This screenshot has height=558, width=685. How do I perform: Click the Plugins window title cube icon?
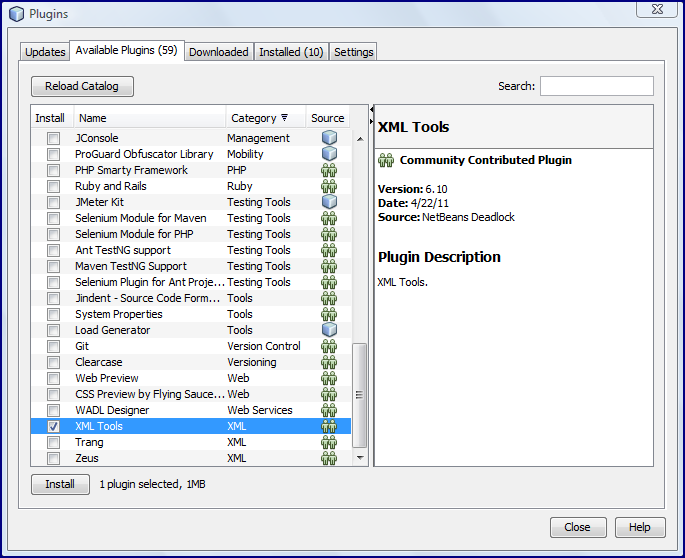click(16, 14)
